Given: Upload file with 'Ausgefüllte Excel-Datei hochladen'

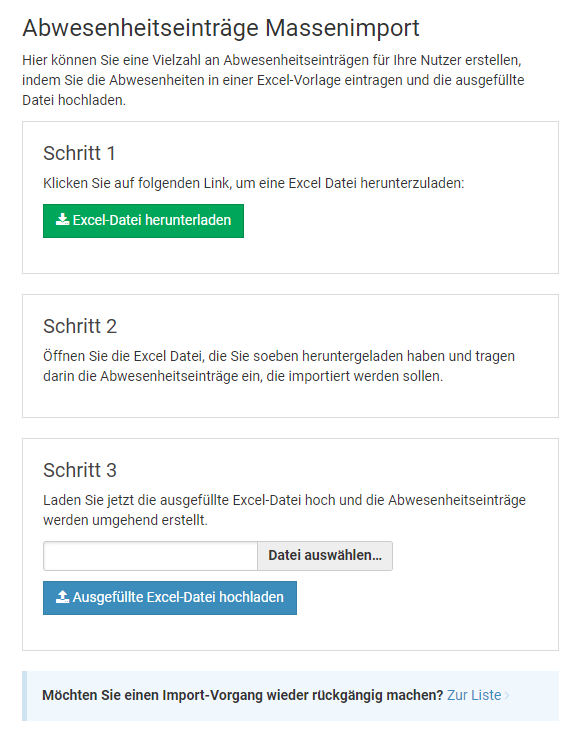Looking at the screenshot, I should (x=169, y=598).
